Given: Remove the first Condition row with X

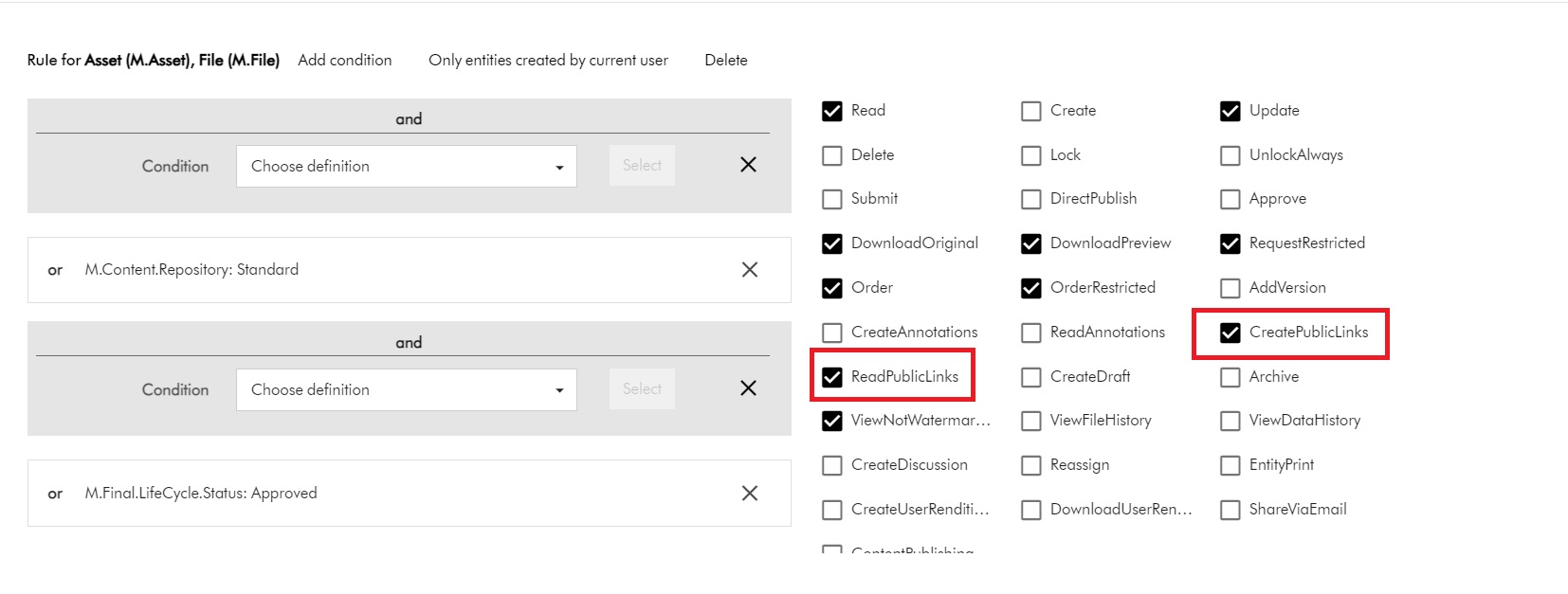Looking at the screenshot, I should coord(748,165).
